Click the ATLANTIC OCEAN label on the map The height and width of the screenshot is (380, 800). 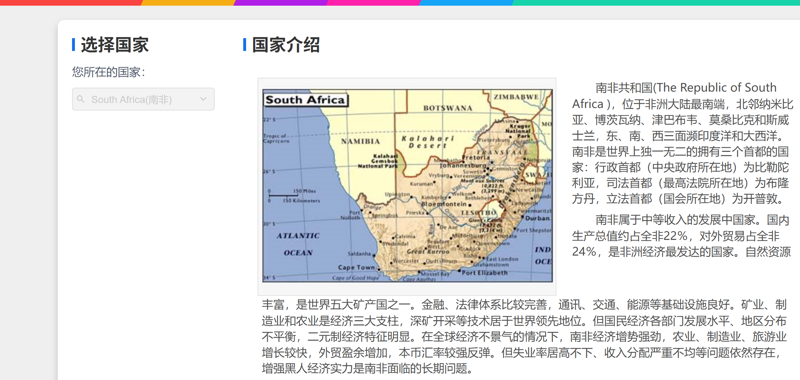pyautogui.click(x=298, y=244)
